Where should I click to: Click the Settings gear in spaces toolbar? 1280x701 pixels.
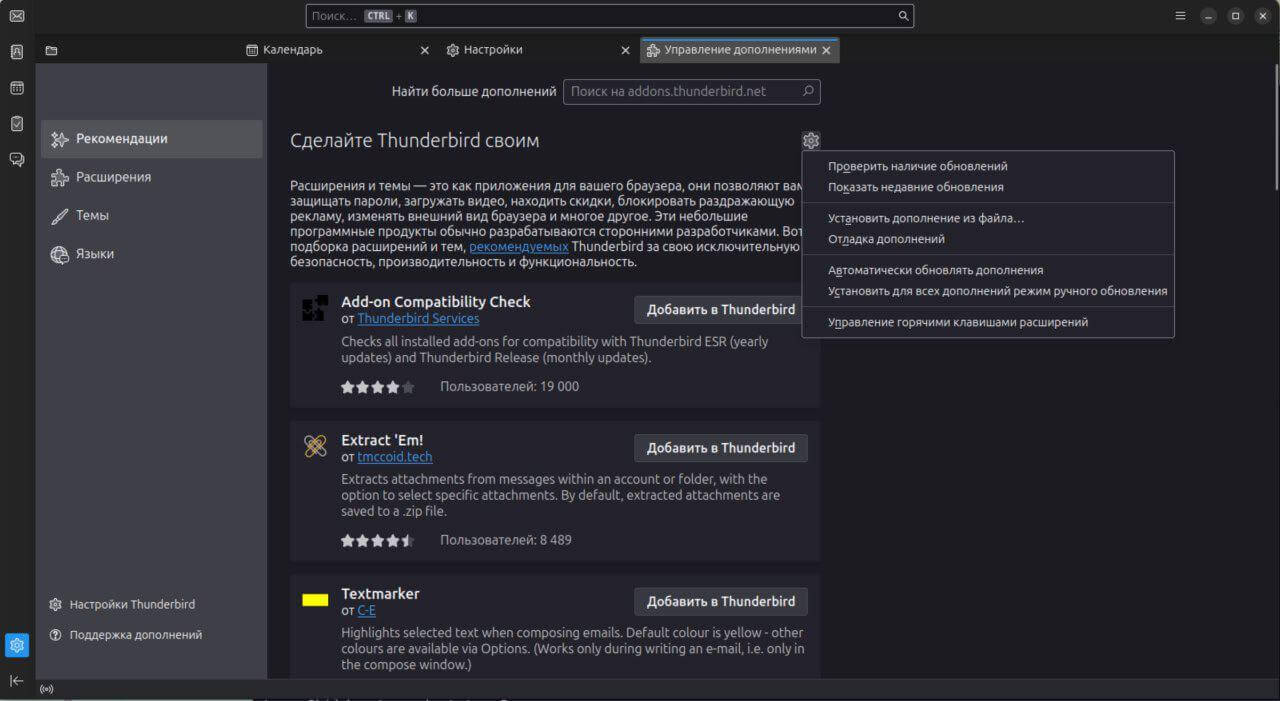pyautogui.click(x=17, y=645)
